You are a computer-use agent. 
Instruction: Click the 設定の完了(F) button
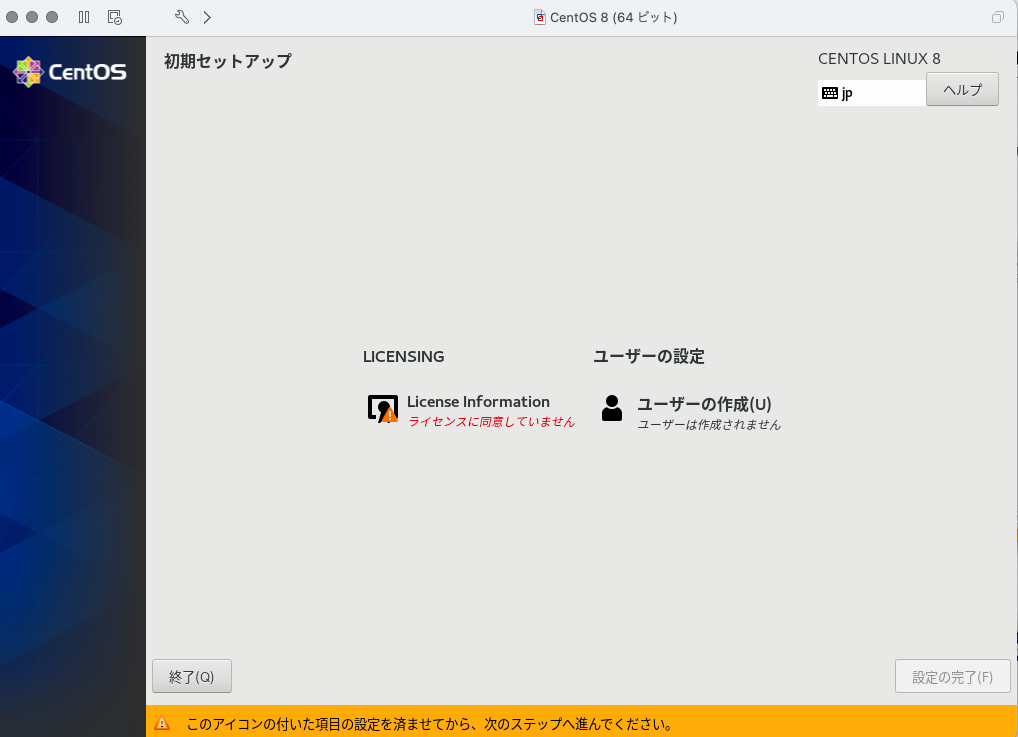952,676
